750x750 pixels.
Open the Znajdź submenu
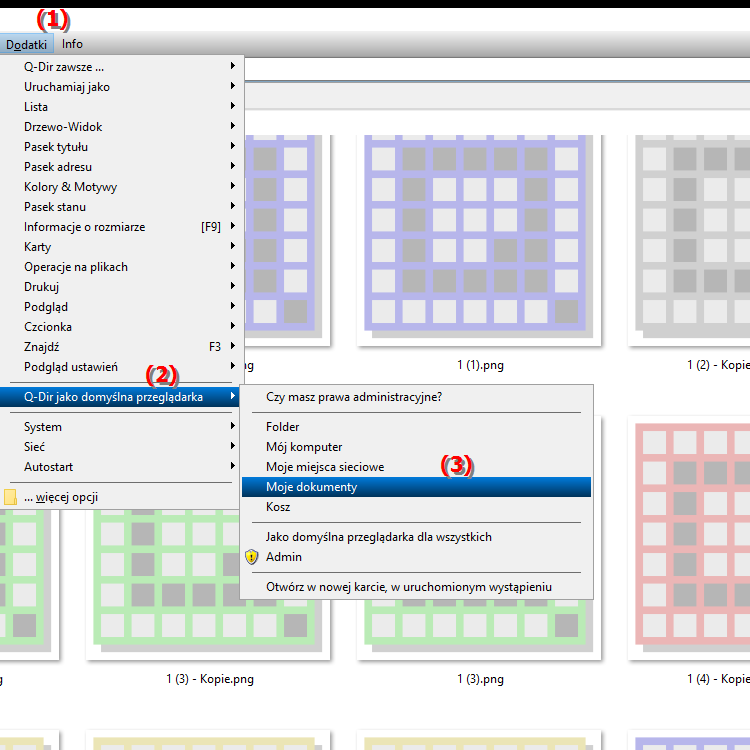coord(121,347)
